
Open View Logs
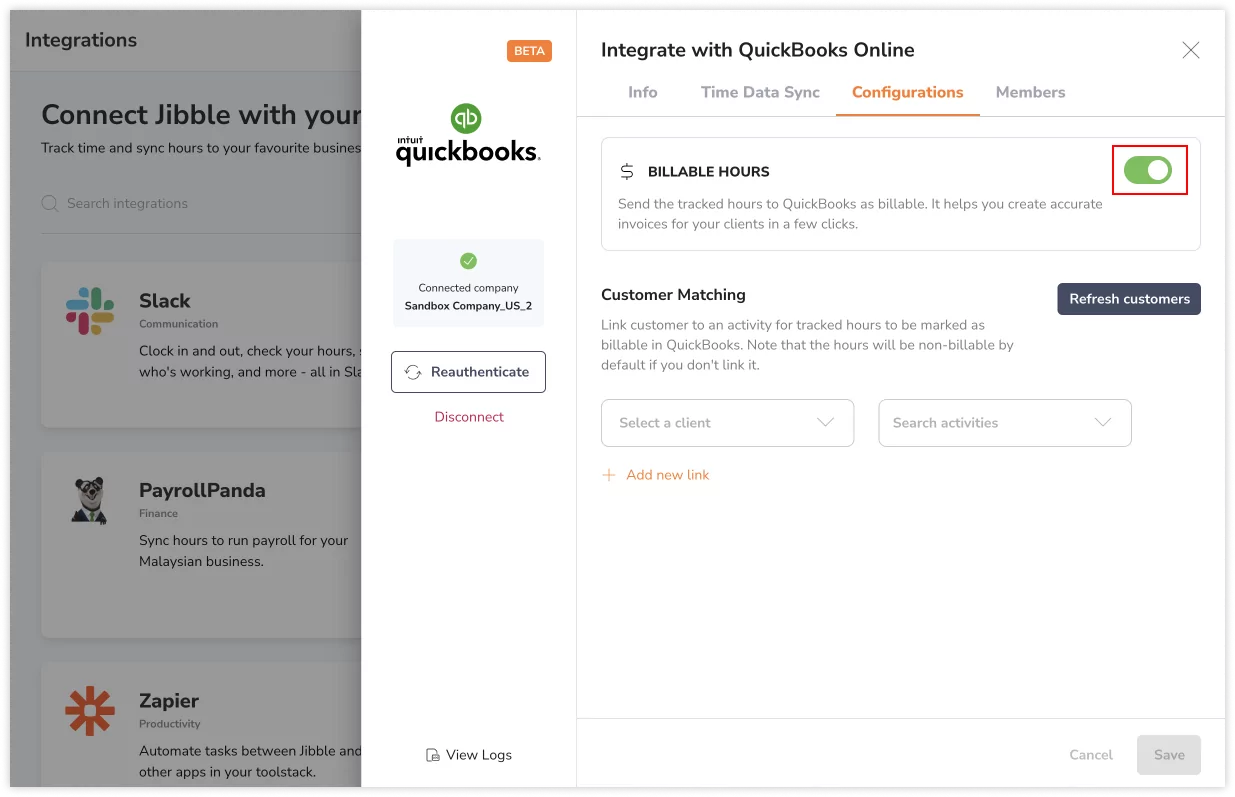point(468,755)
